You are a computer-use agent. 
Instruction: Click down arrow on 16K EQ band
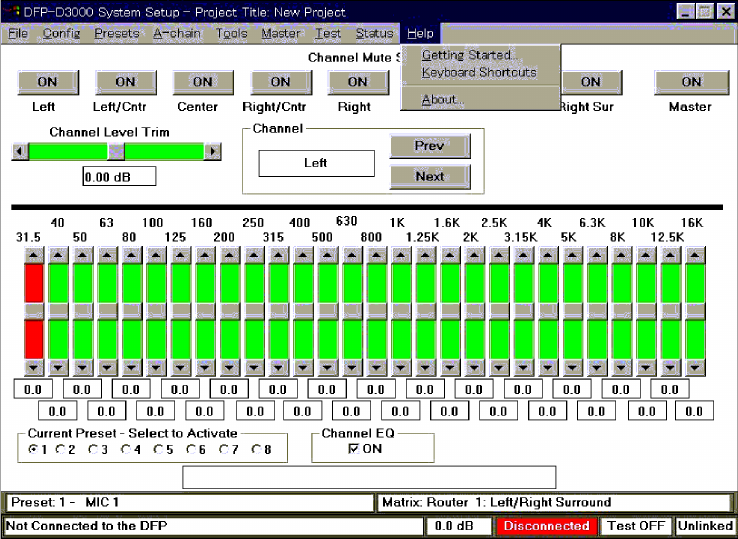point(696,366)
